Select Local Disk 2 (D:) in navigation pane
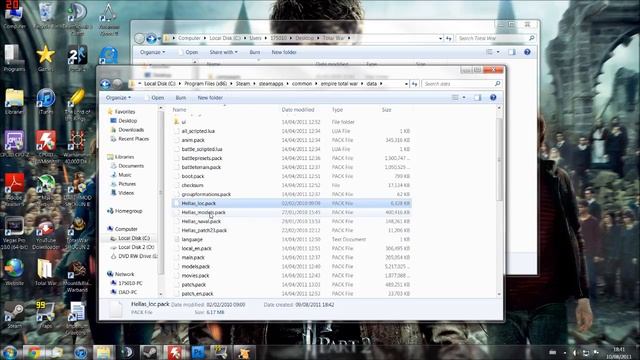Viewport: 640px width, 360px height. pyautogui.click(x=136, y=247)
